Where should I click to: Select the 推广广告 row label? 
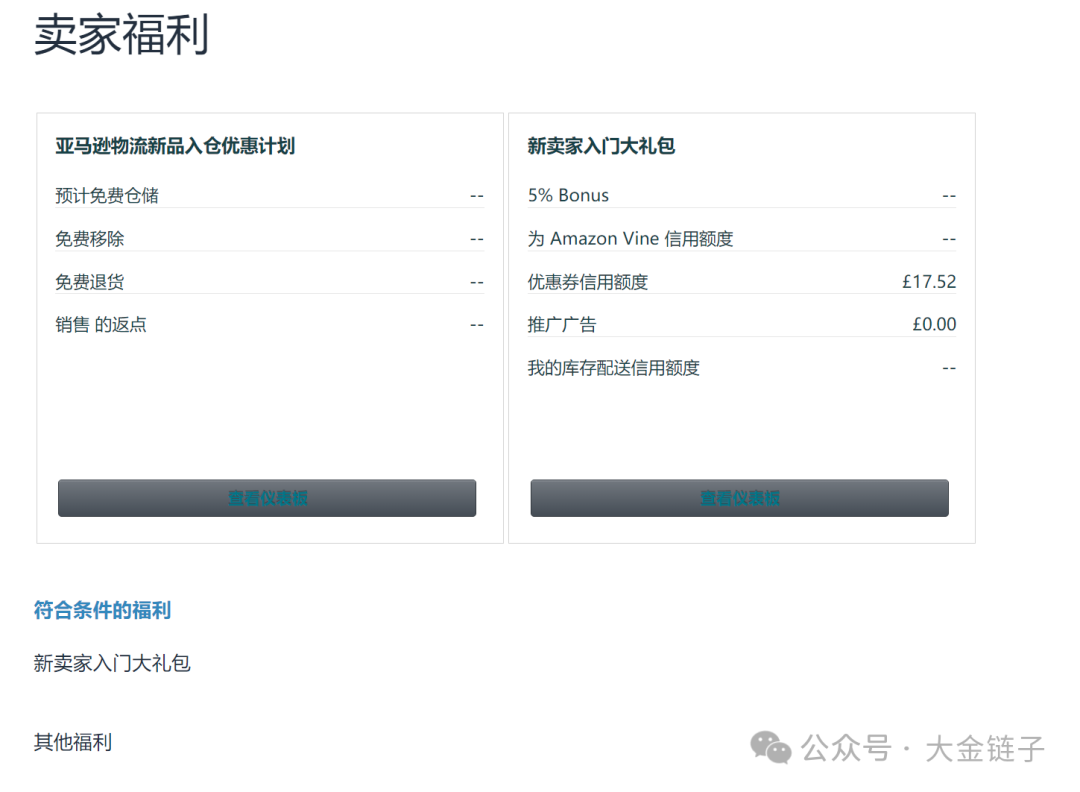coord(562,324)
